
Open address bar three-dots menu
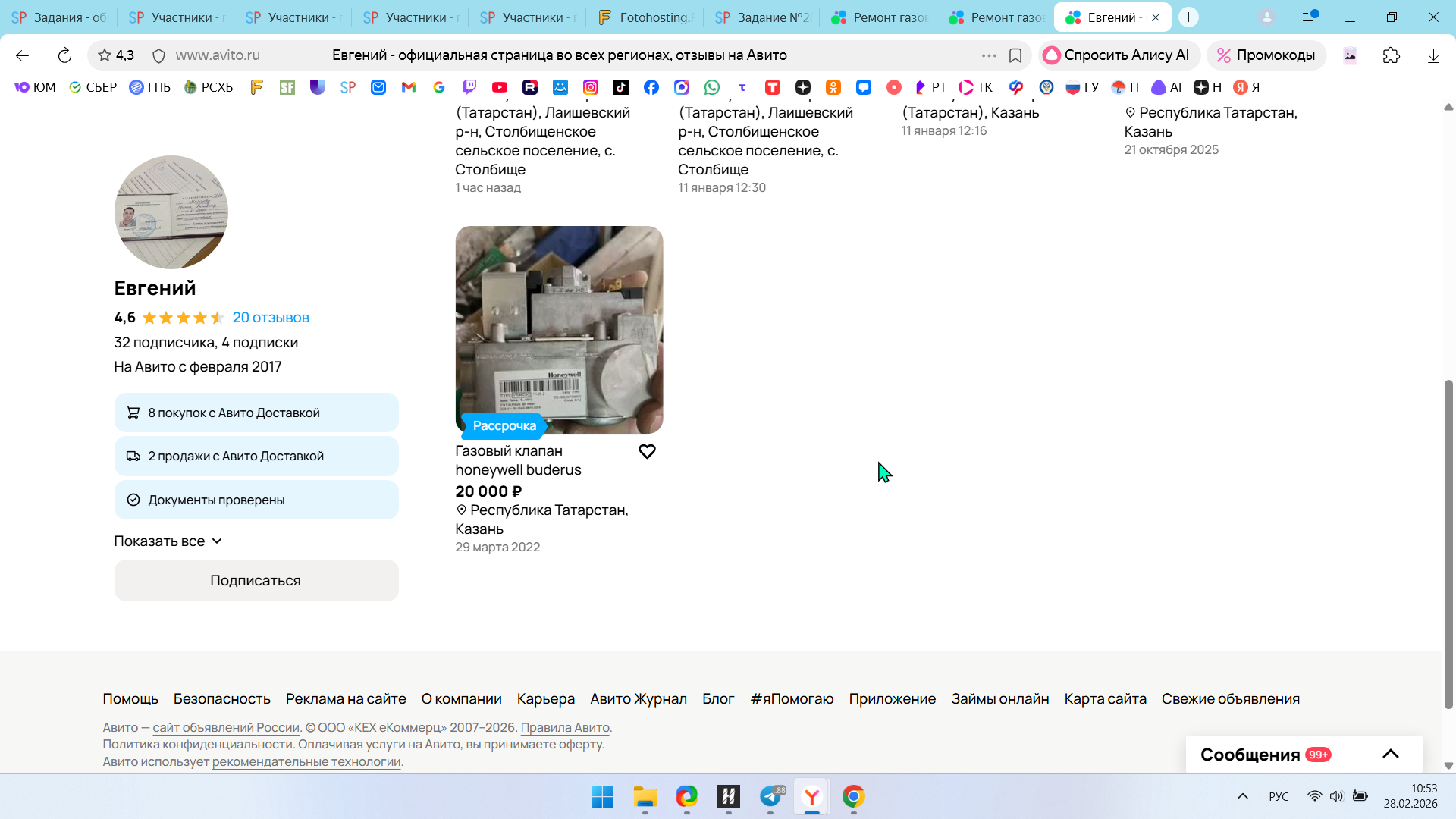tap(989, 55)
